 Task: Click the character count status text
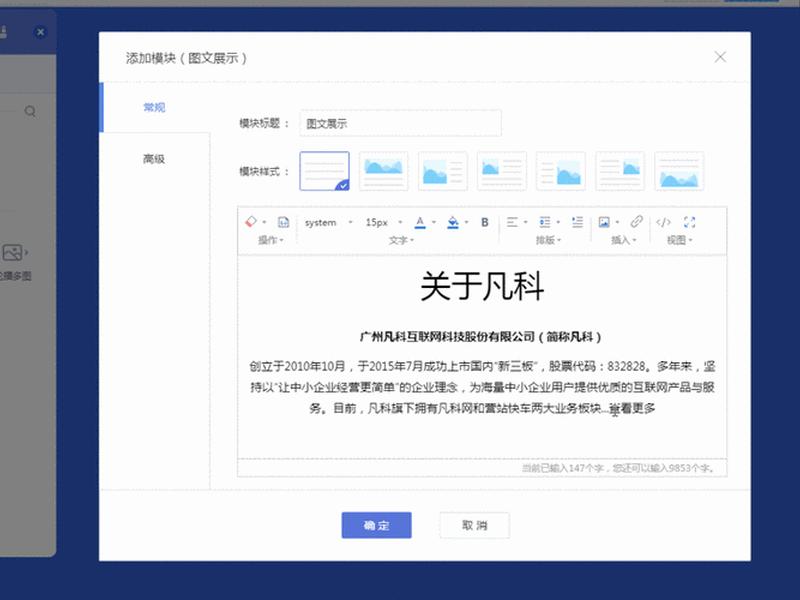[x=618, y=468]
